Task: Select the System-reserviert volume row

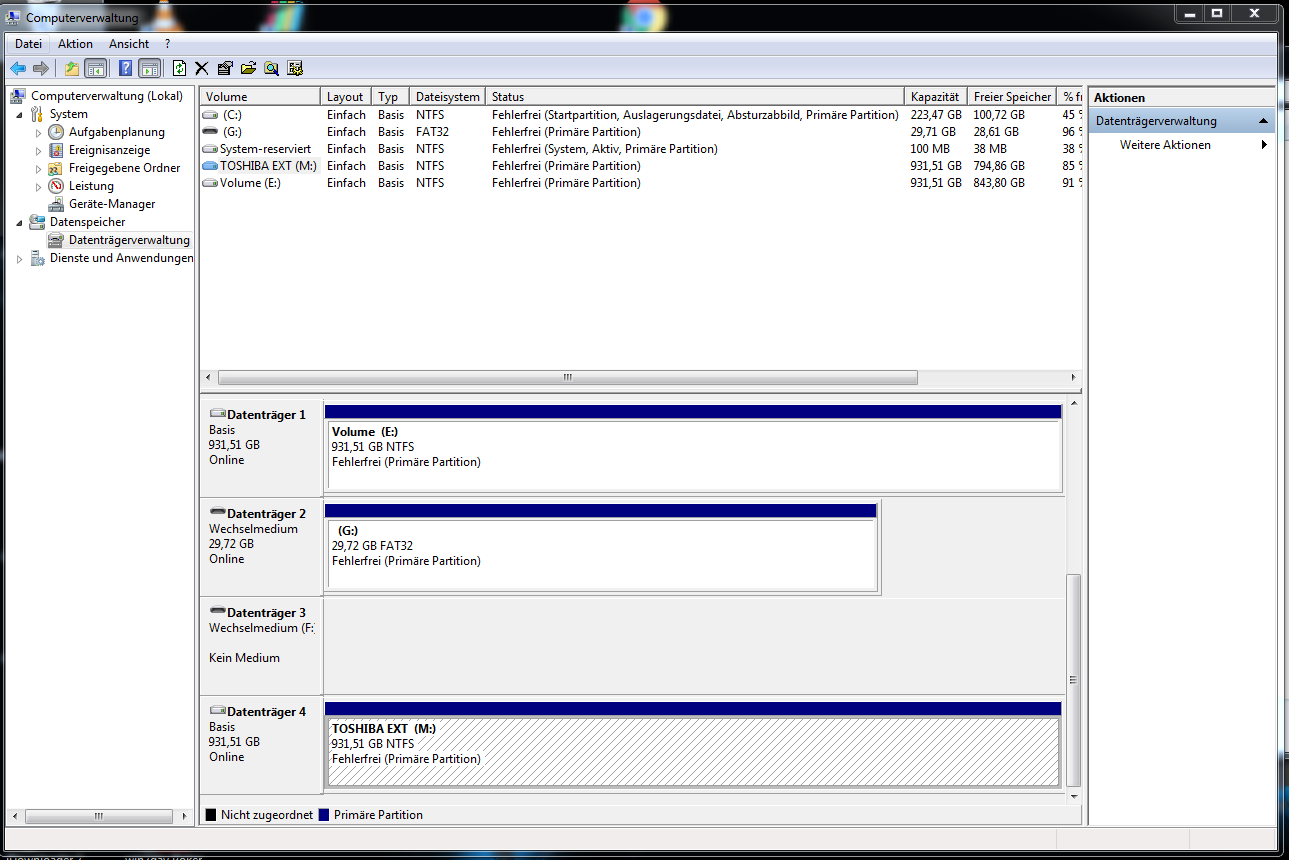Action: (x=641, y=149)
